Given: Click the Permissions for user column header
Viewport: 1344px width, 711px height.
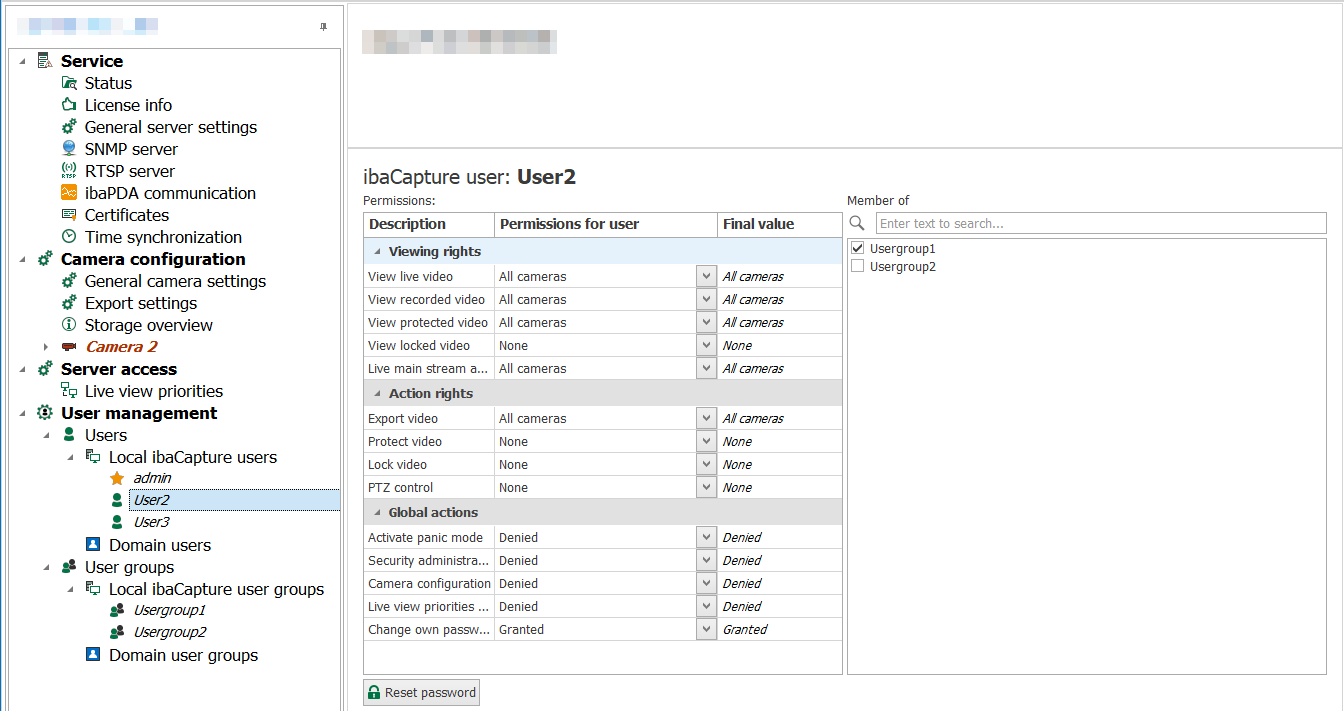Looking at the screenshot, I should tap(606, 224).
